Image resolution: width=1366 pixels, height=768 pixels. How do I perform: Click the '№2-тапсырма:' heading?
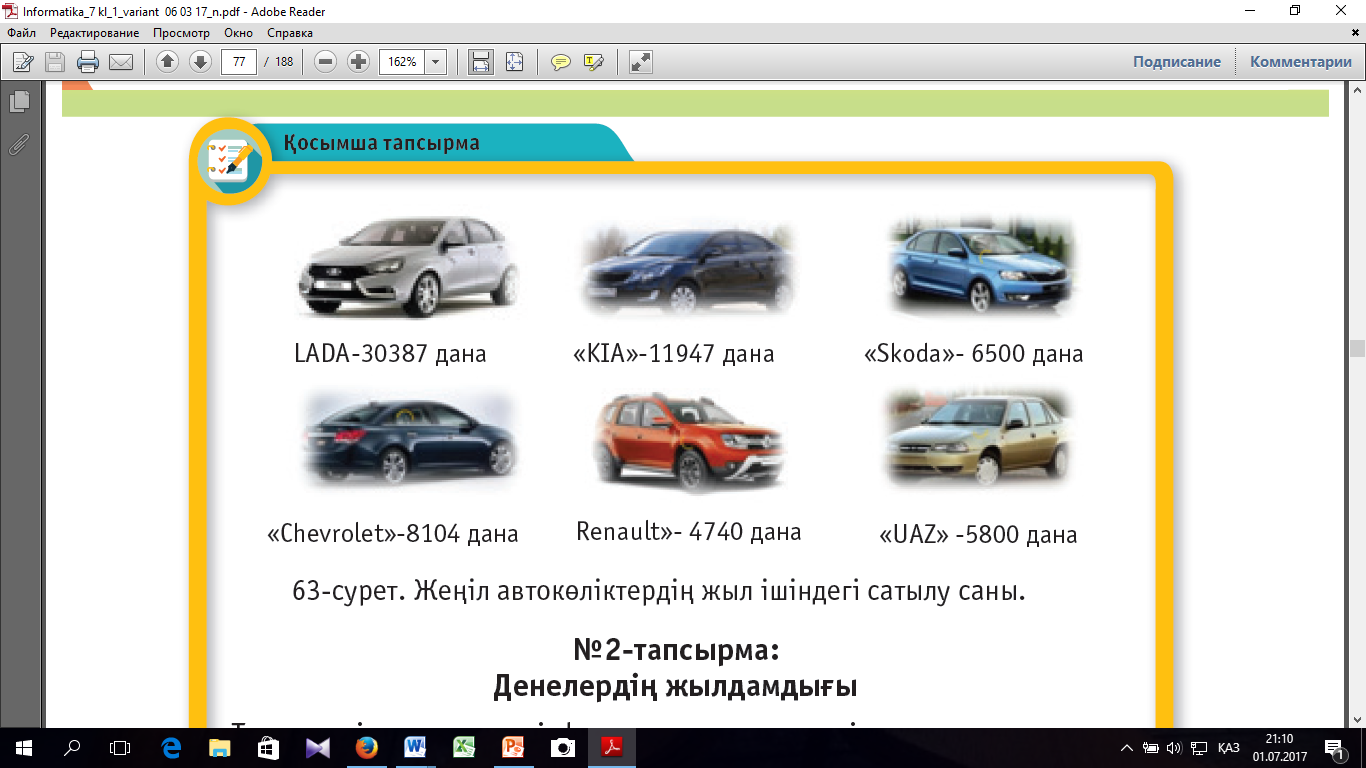click(676, 650)
